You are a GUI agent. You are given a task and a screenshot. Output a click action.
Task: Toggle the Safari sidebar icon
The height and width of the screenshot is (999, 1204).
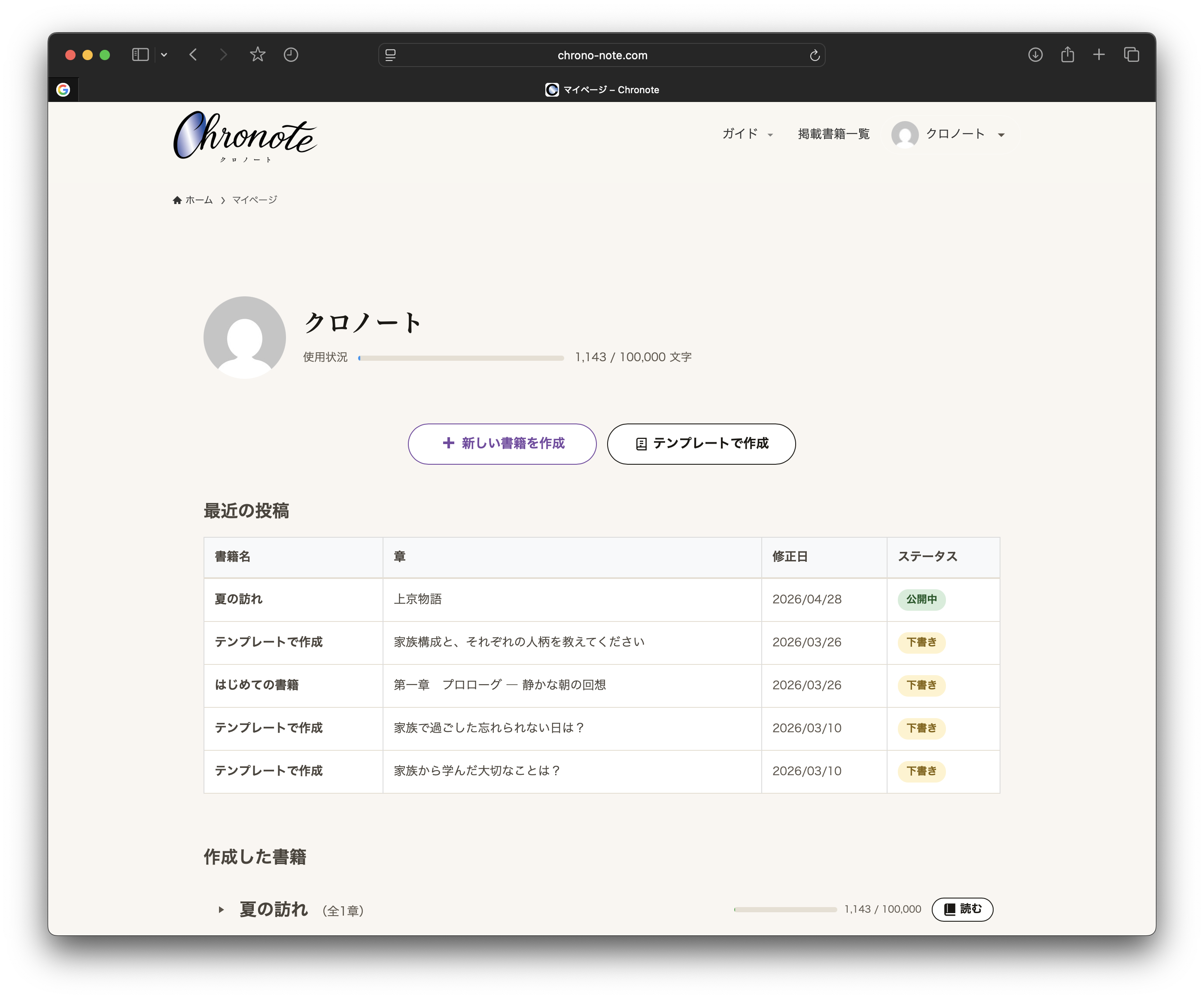(140, 55)
